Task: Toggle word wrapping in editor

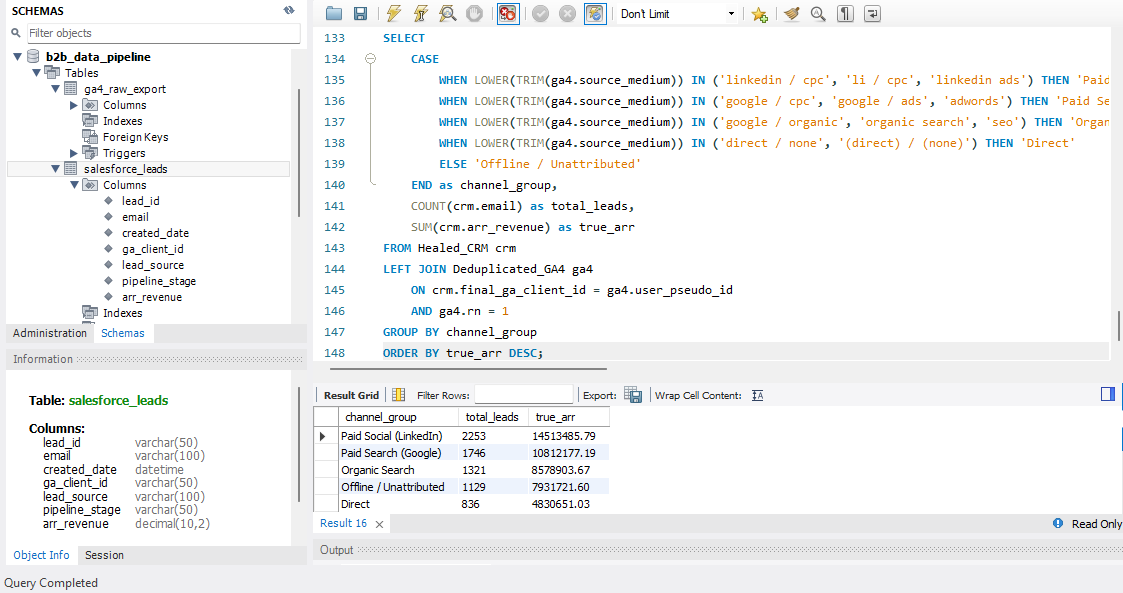Action: 872,14
